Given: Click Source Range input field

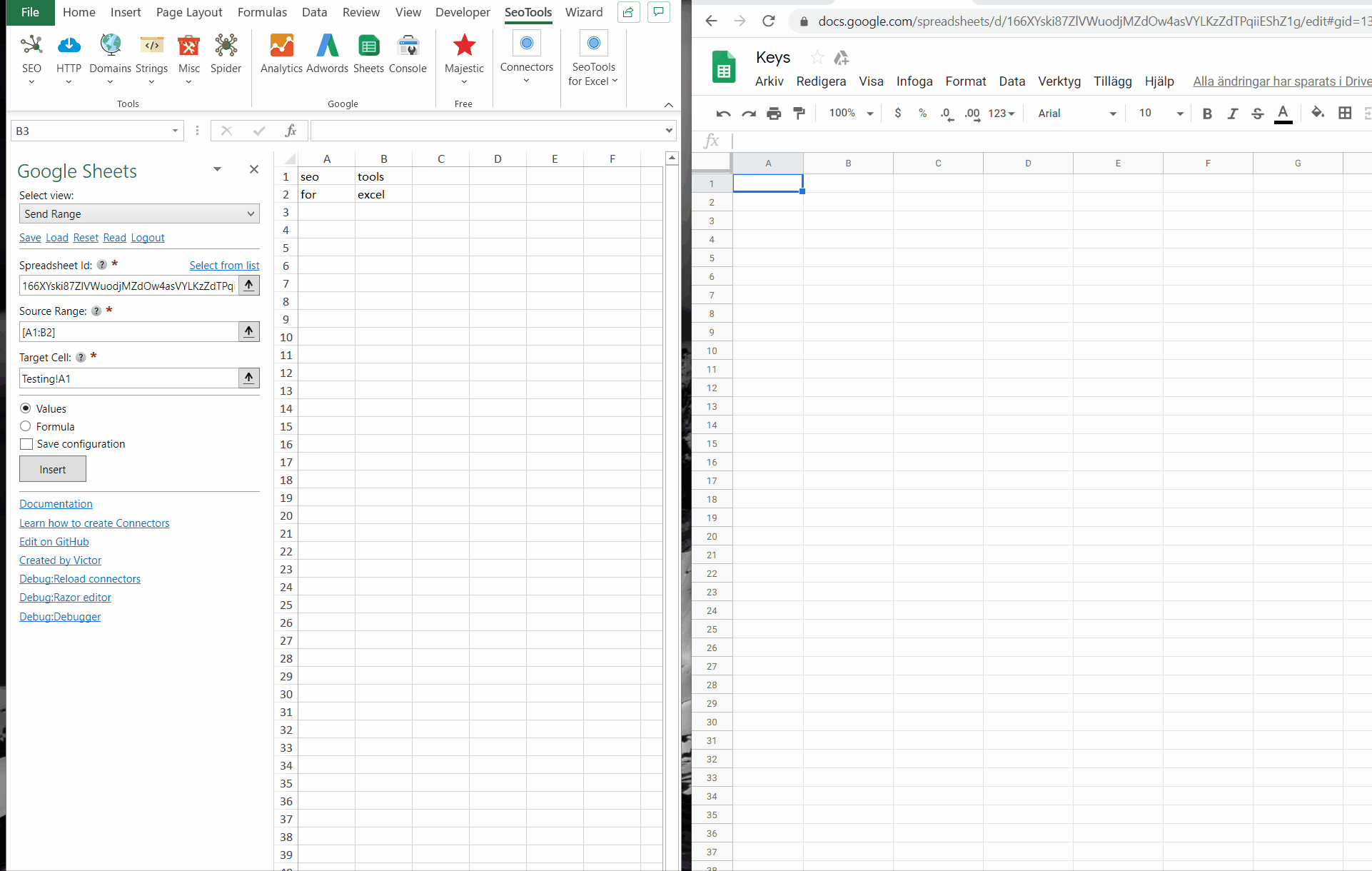Looking at the screenshot, I should click(x=126, y=332).
